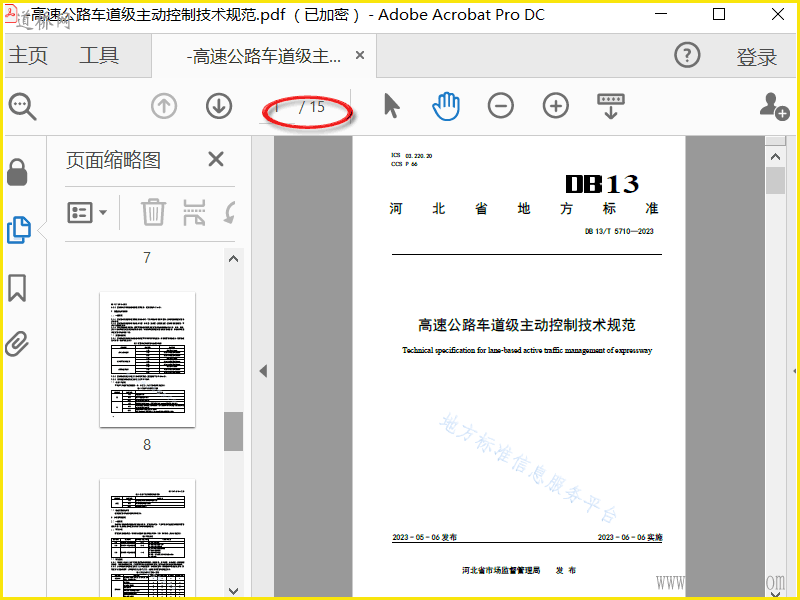
Task: Activate the hand pan tool
Action: click(446, 106)
